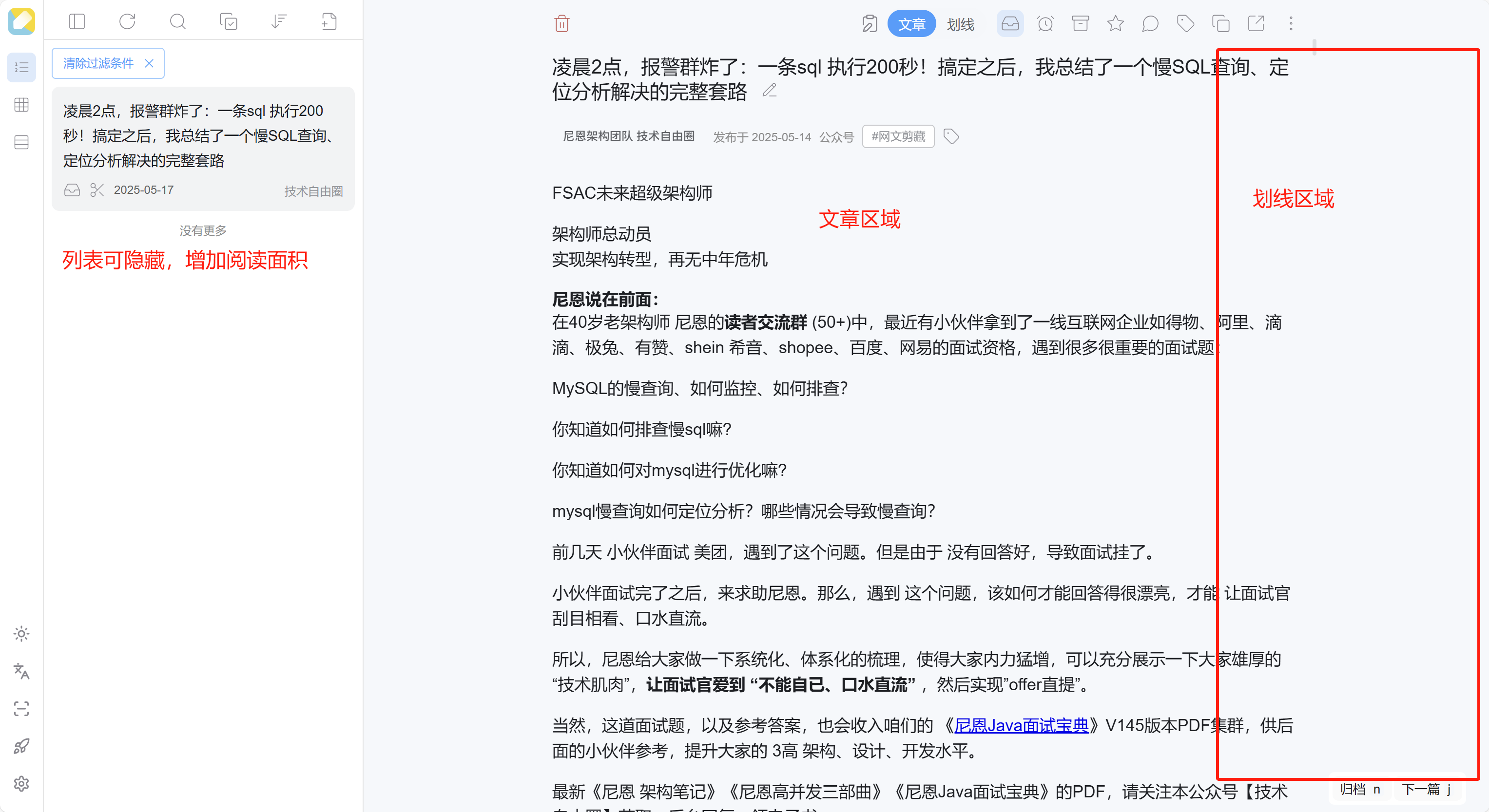
Task: Click the 下一篇 j button
Action: [x=1427, y=790]
